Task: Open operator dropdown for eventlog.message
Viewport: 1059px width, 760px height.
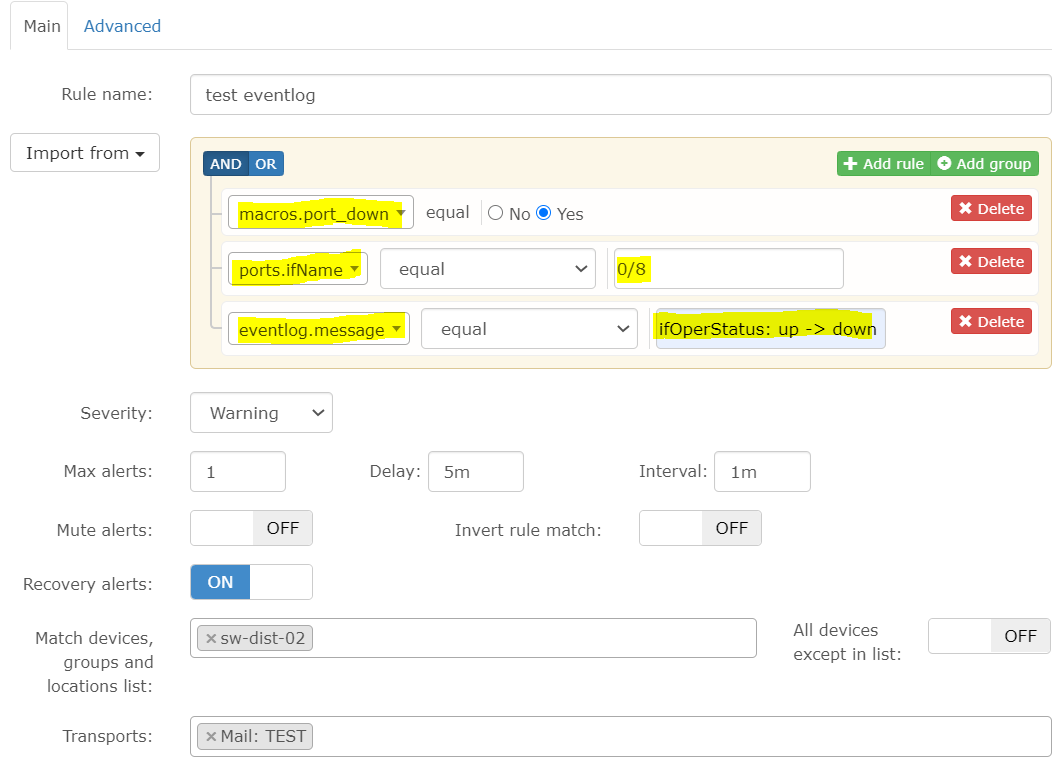Action: [528, 329]
